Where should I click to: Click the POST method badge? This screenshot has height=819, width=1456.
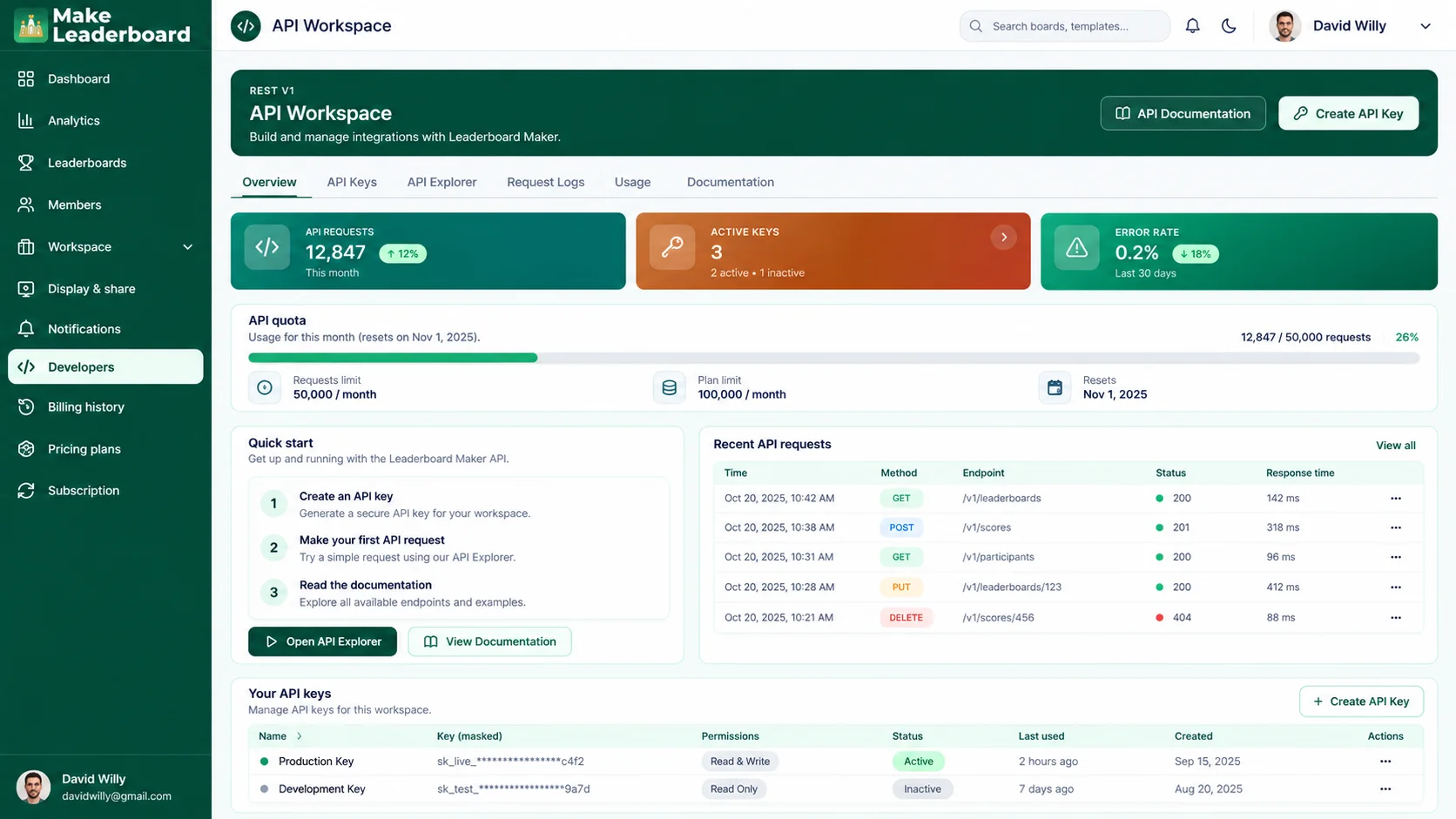[901, 527]
